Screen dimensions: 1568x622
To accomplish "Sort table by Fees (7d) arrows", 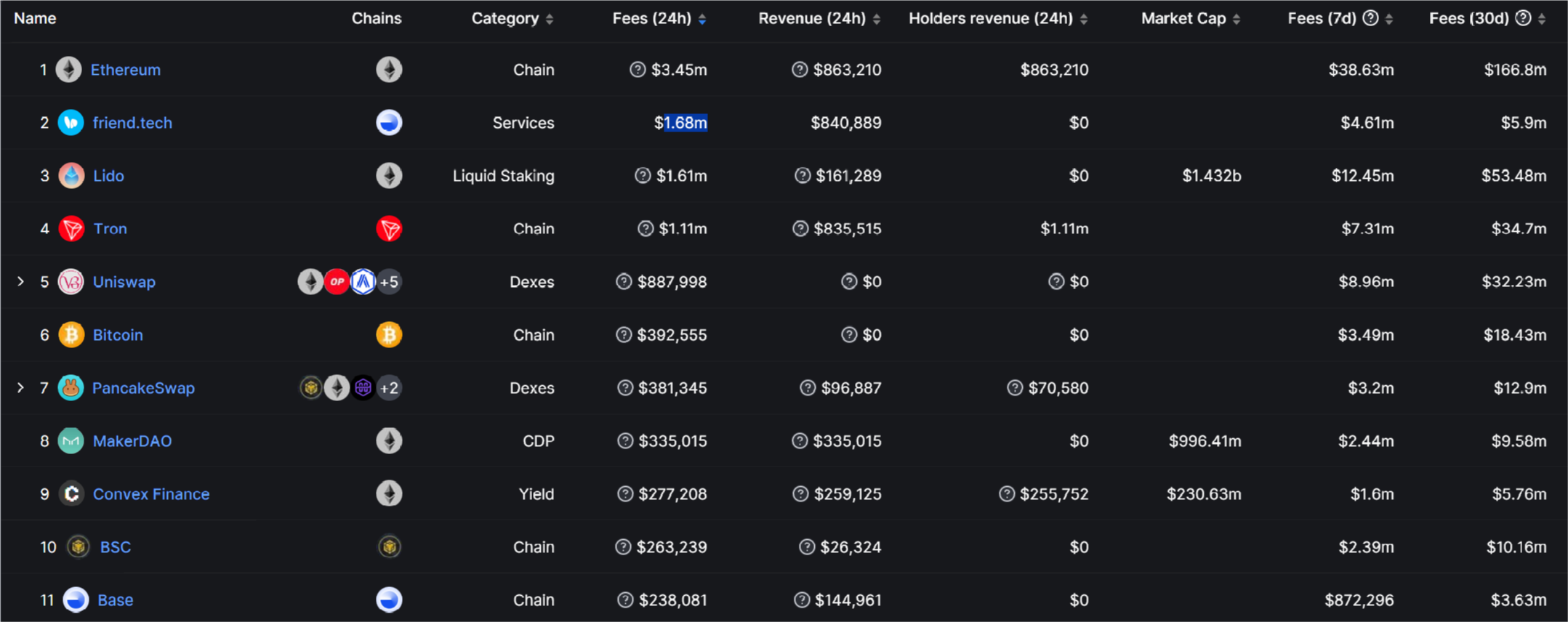I will click(1389, 19).
